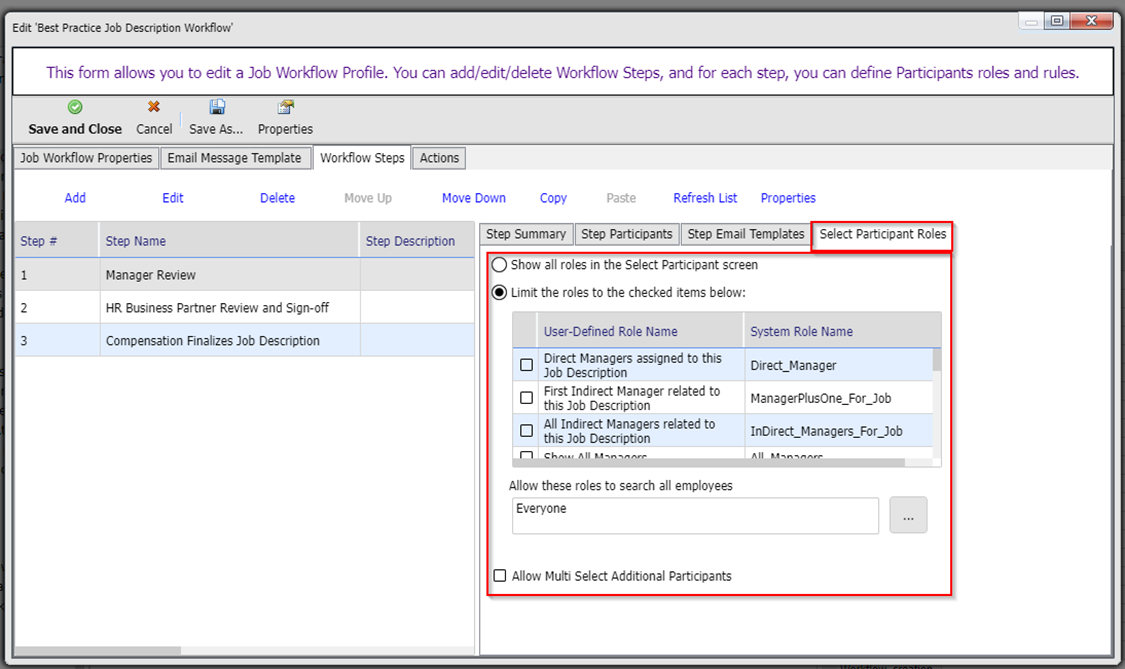Screen dimensions: 1125x669
Task: Open the Step Participants tab
Action: click(626, 234)
